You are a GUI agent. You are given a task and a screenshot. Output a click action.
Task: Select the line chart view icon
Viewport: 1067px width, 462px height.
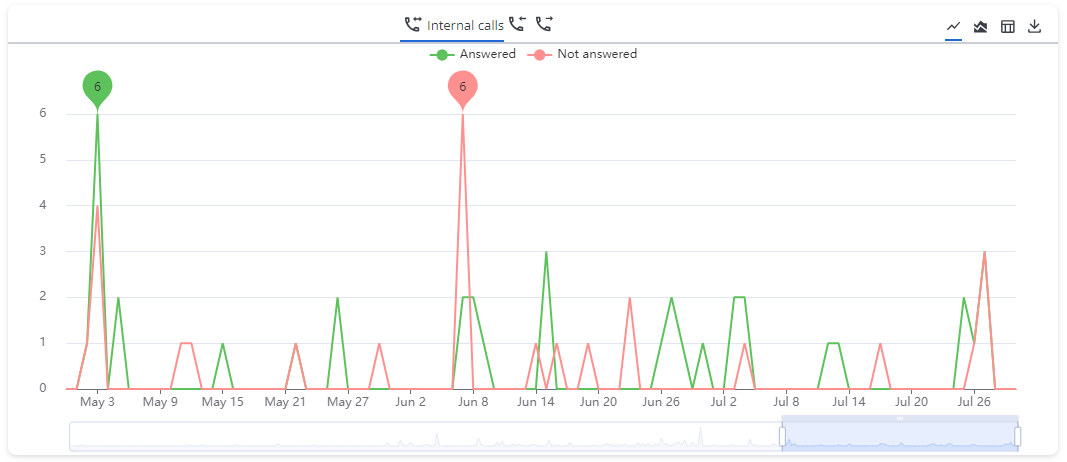point(954,27)
